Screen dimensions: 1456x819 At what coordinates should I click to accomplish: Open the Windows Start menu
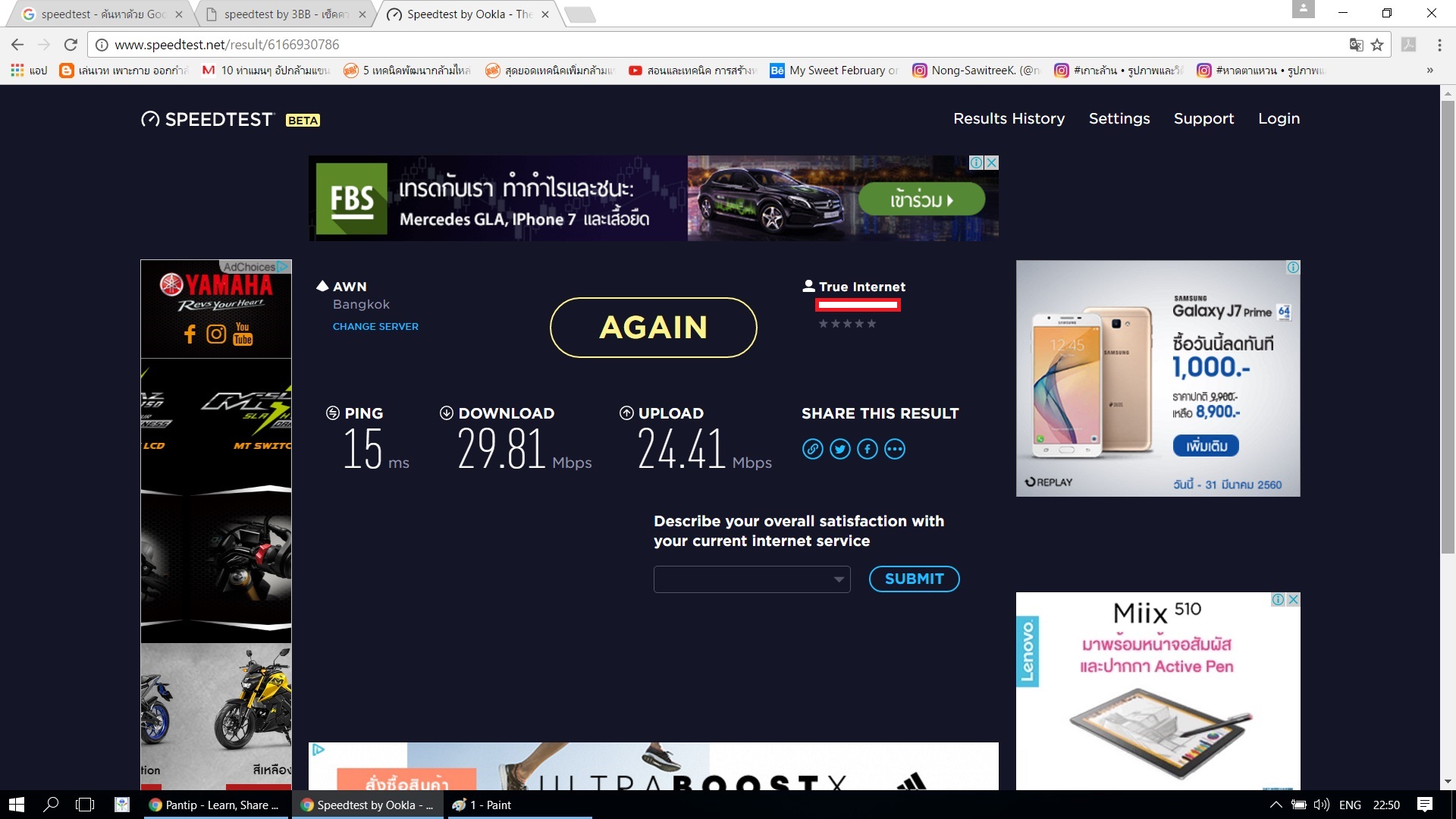pos(17,805)
